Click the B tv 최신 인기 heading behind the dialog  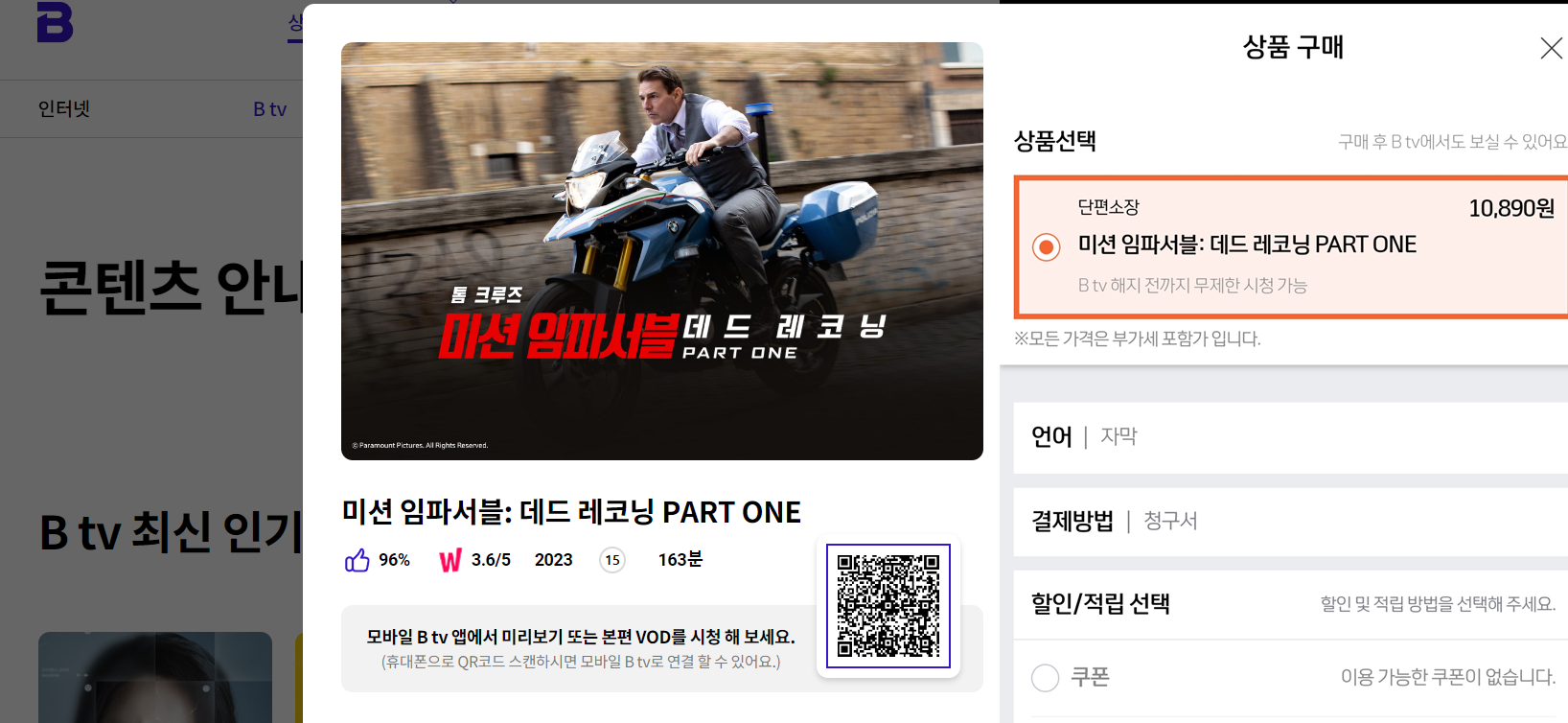coord(171,532)
